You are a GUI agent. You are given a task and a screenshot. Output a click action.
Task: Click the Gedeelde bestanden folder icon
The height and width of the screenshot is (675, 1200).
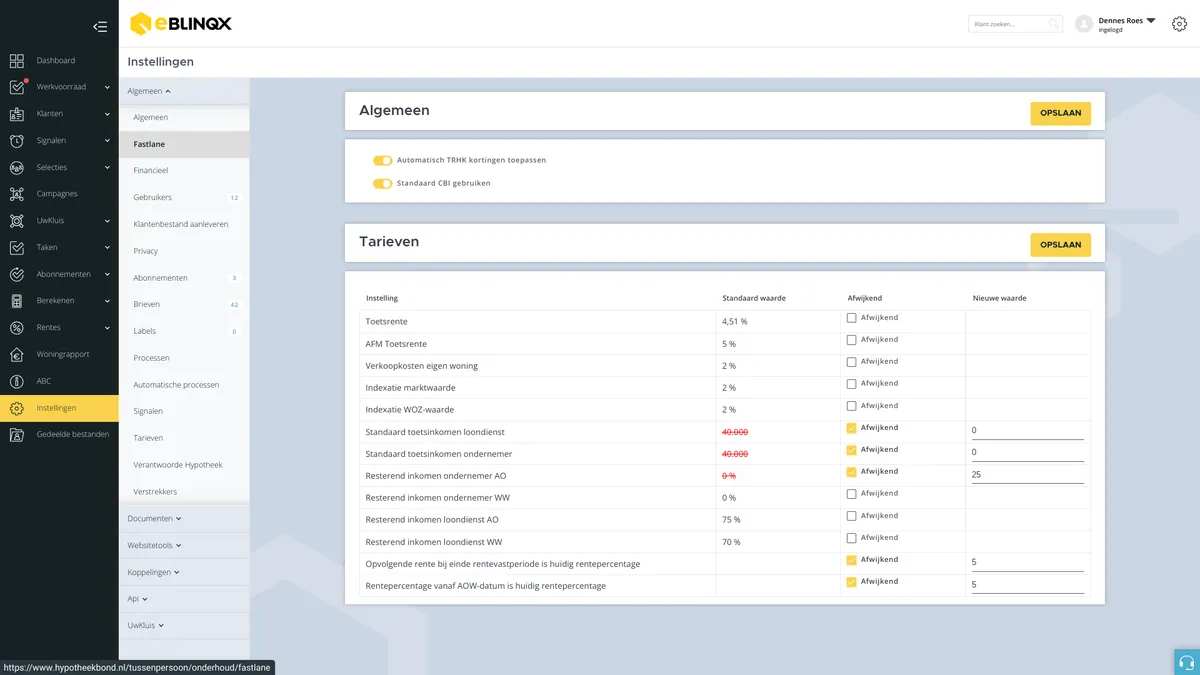coord(17,435)
